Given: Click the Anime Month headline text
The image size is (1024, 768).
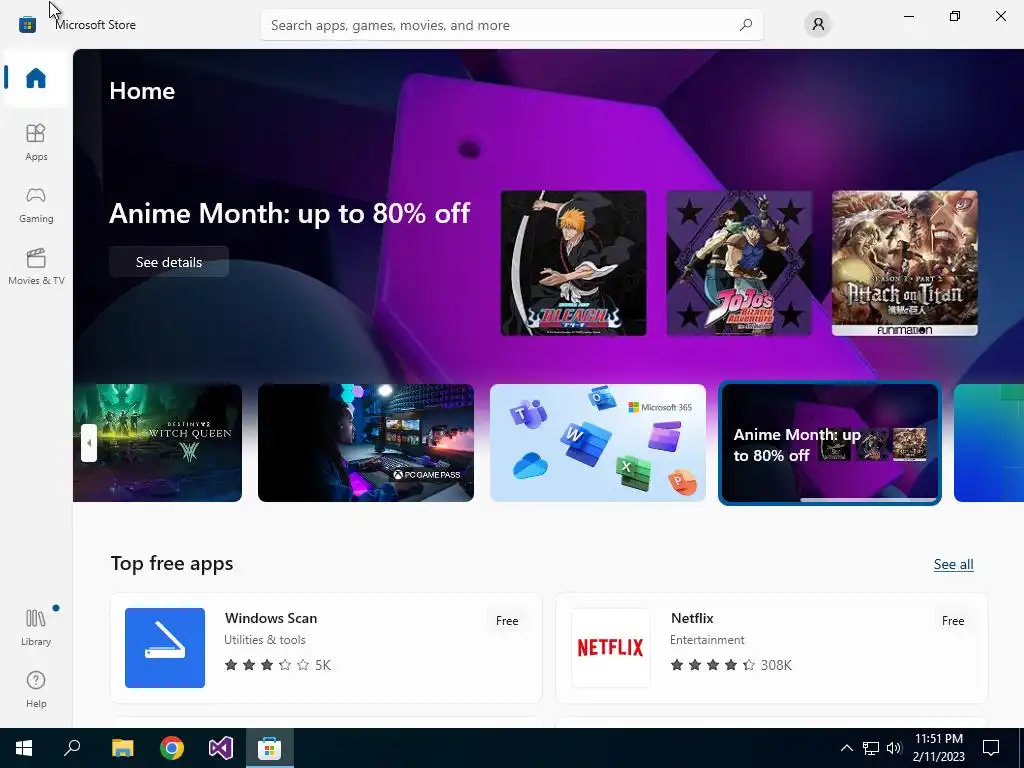Looking at the screenshot, I should [289, 214].
